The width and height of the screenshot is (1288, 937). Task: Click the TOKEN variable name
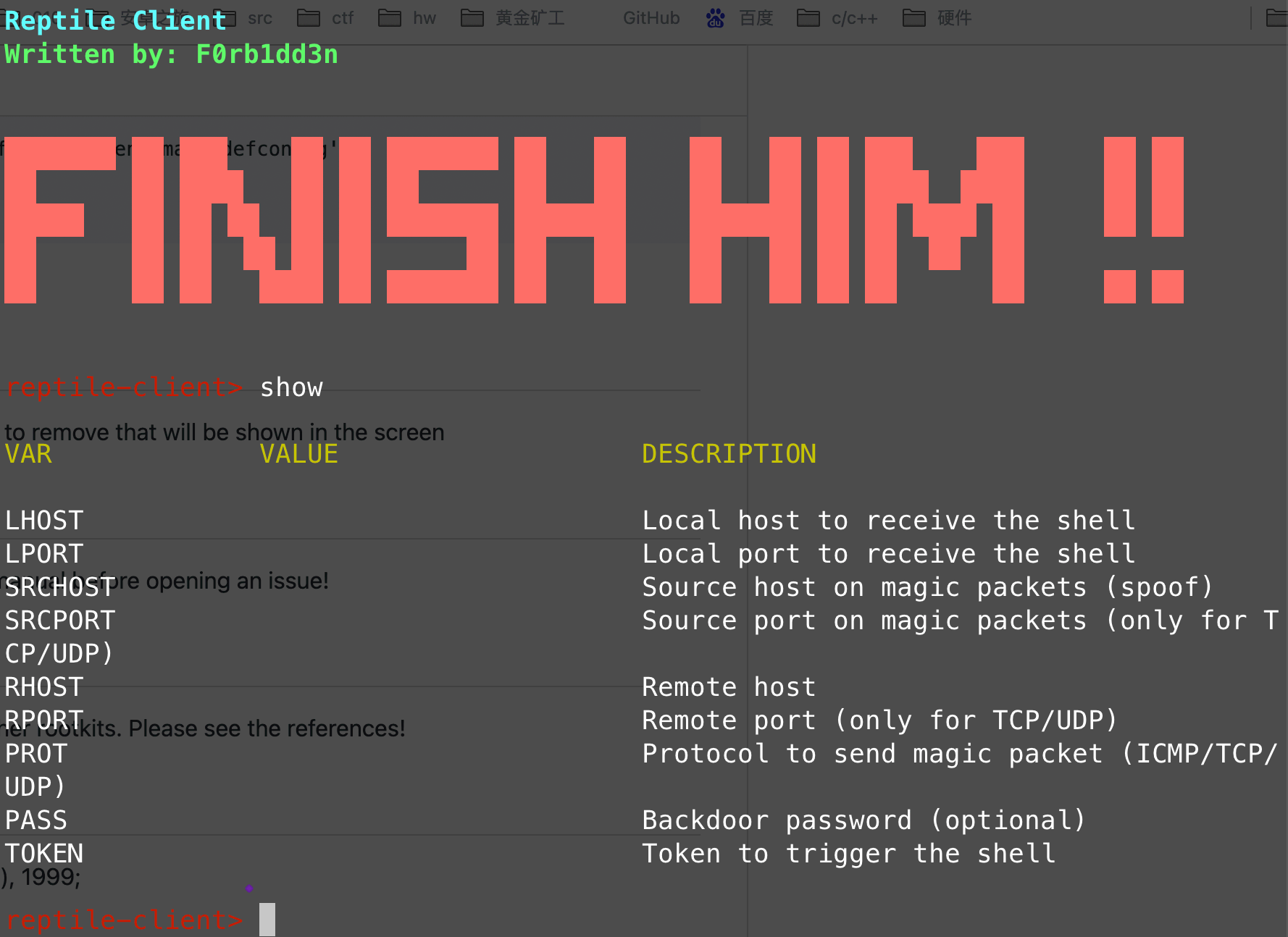point(44,854)
